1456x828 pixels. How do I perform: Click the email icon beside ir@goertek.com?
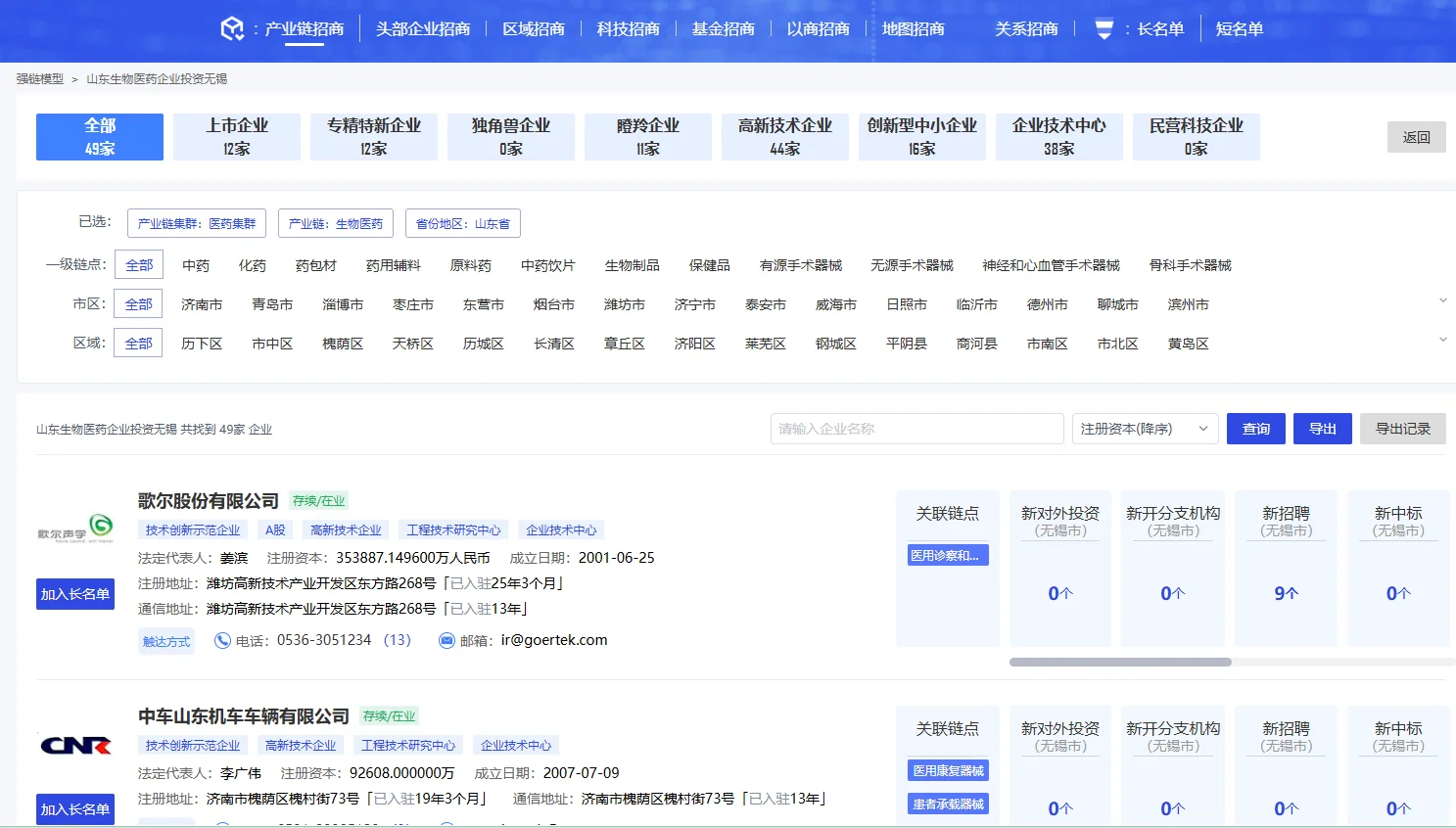click(x=446, y=640)
